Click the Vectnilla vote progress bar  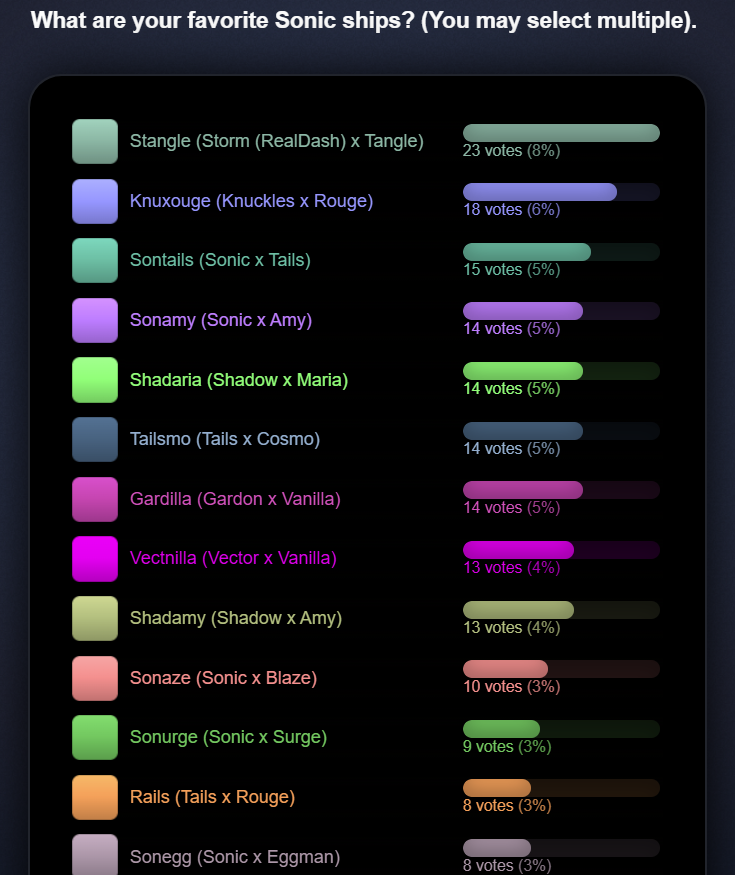[561, 550]
